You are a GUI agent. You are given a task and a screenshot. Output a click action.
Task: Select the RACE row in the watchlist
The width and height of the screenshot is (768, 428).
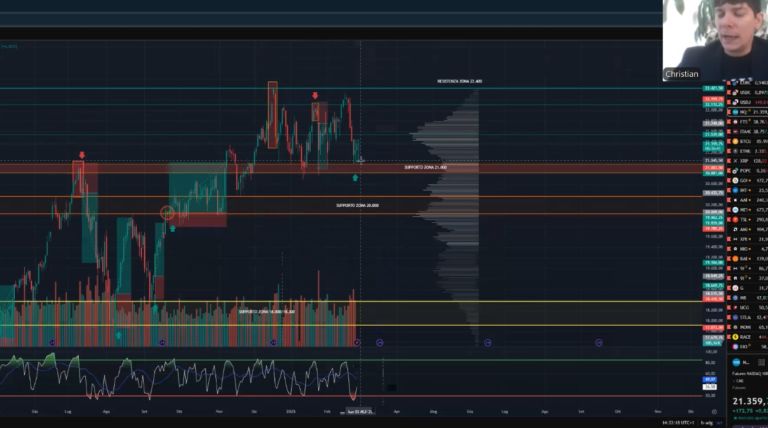(748, 337)
